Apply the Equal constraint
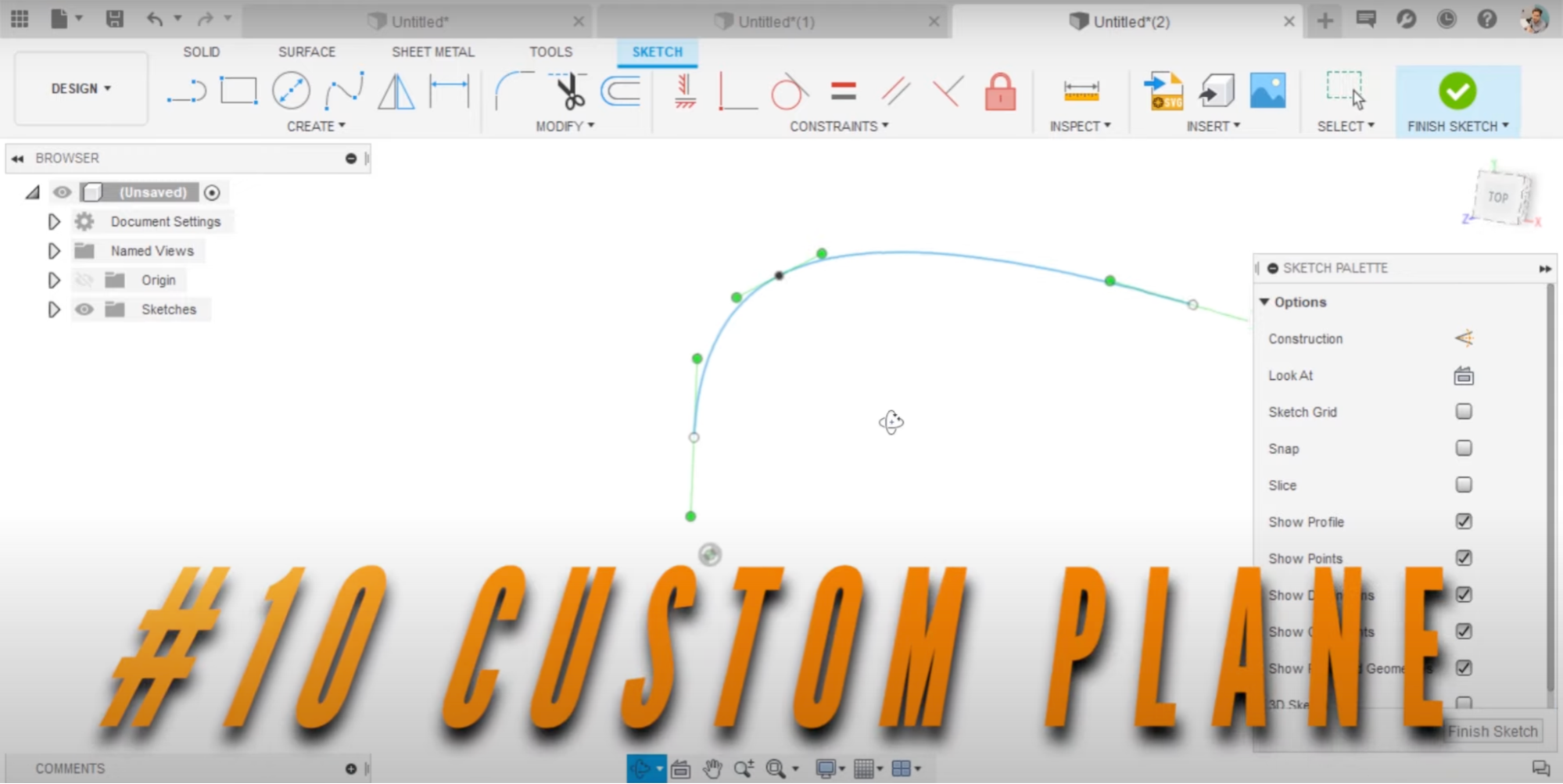The image size is (1563, 784). click(x=844, y=91)
